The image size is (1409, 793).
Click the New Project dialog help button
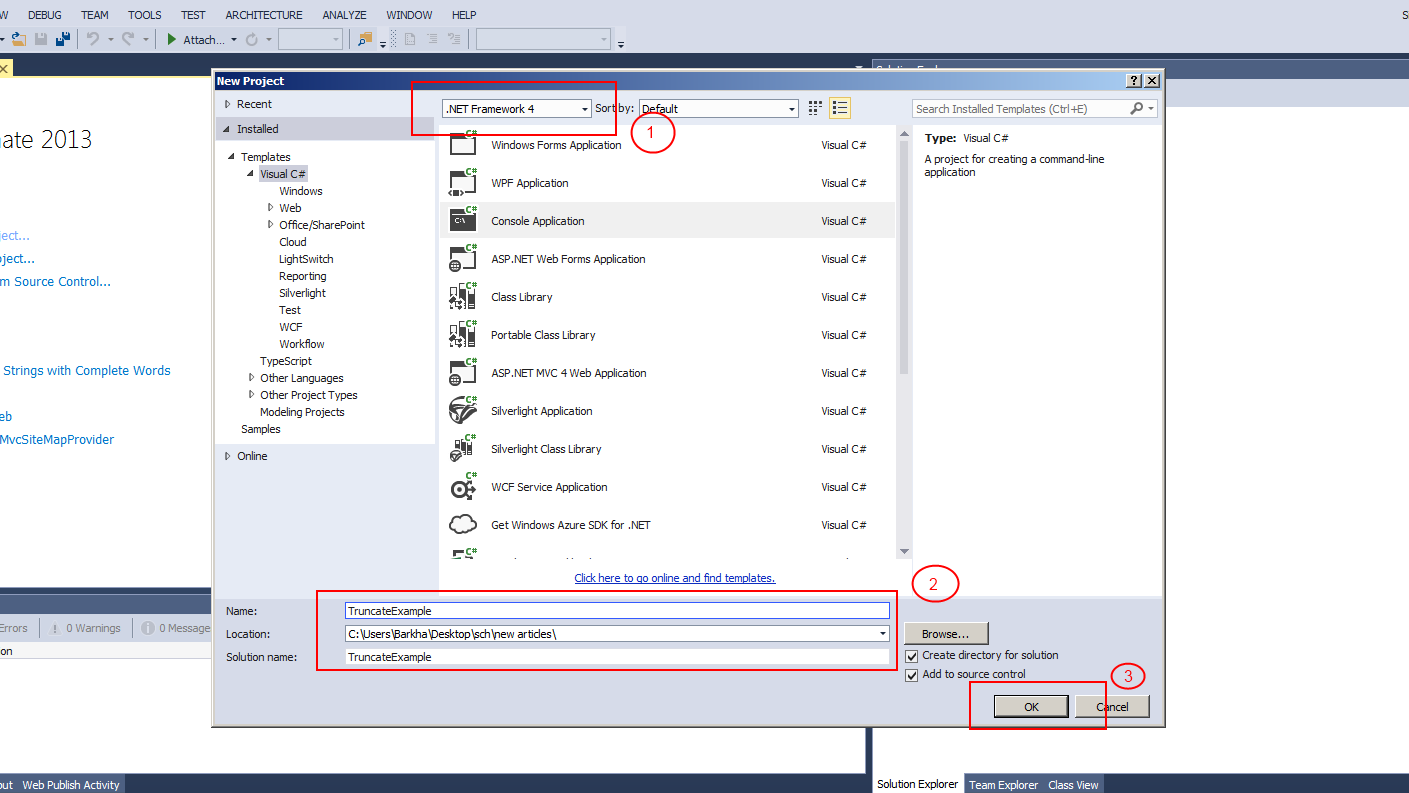point(1134,81)
